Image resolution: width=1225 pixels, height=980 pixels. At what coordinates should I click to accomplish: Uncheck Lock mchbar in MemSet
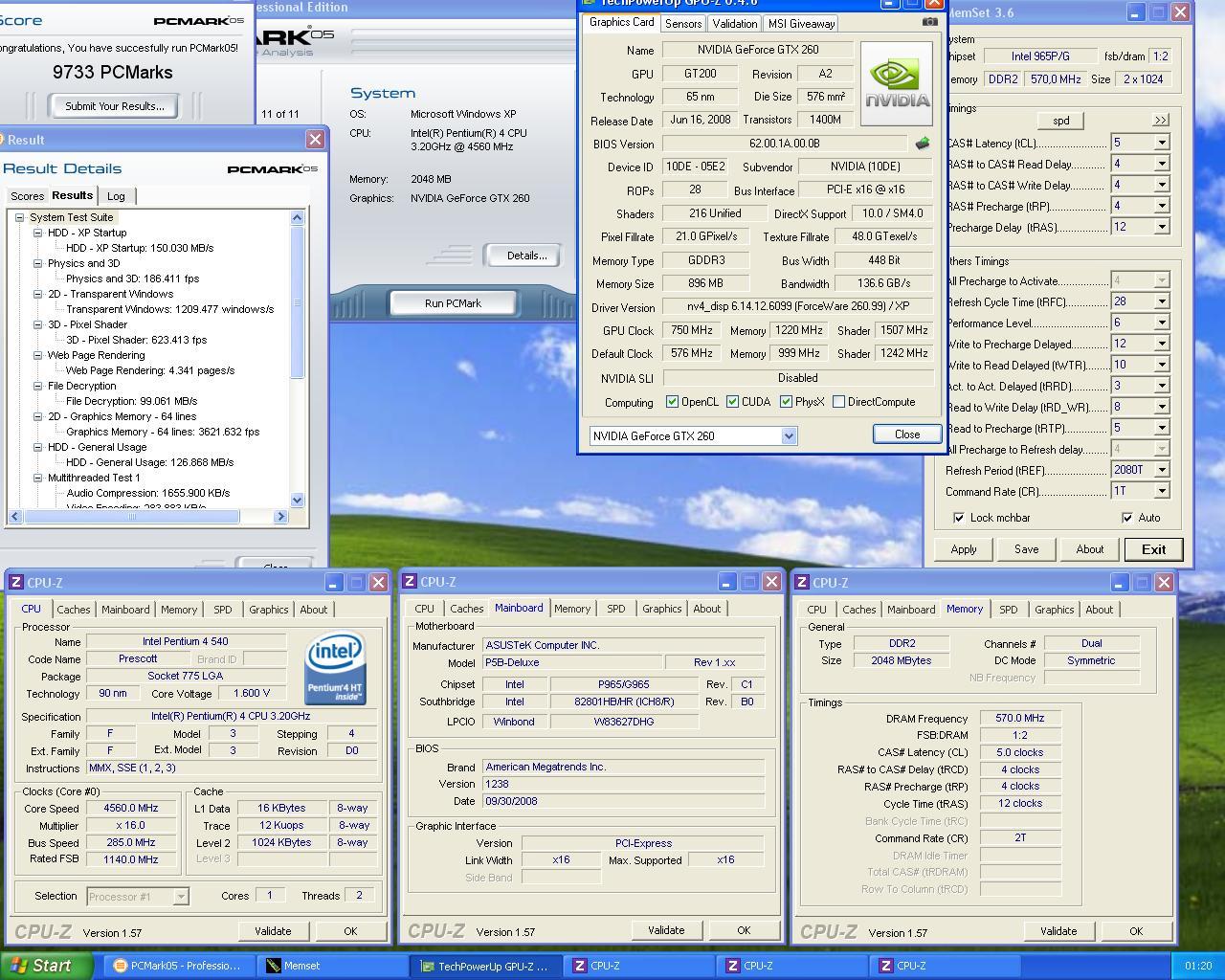959,518
